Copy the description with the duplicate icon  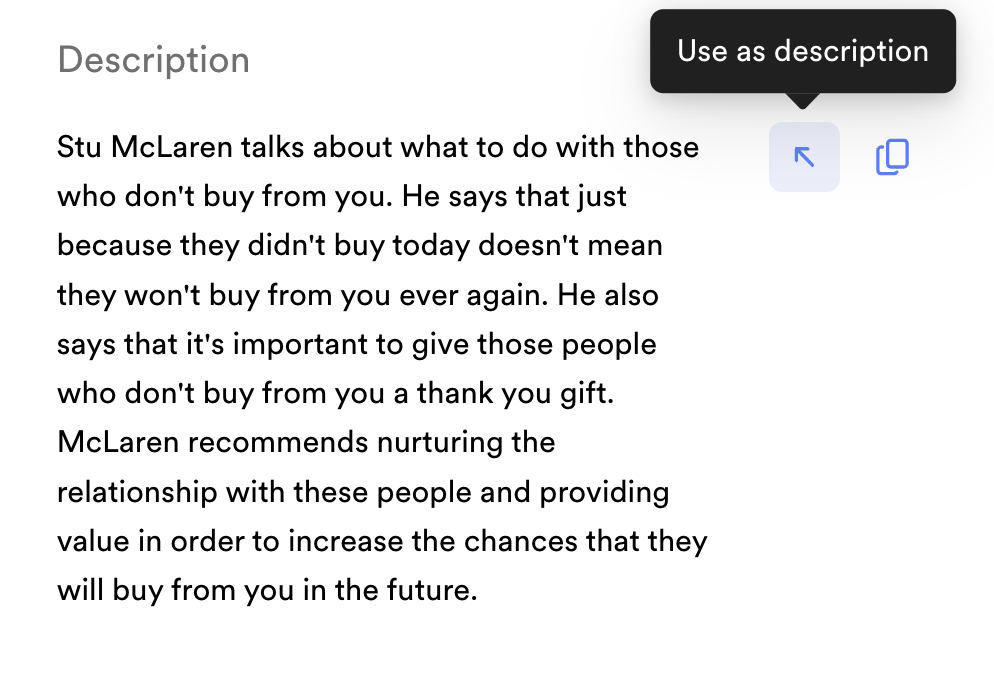tap(892, 157)
